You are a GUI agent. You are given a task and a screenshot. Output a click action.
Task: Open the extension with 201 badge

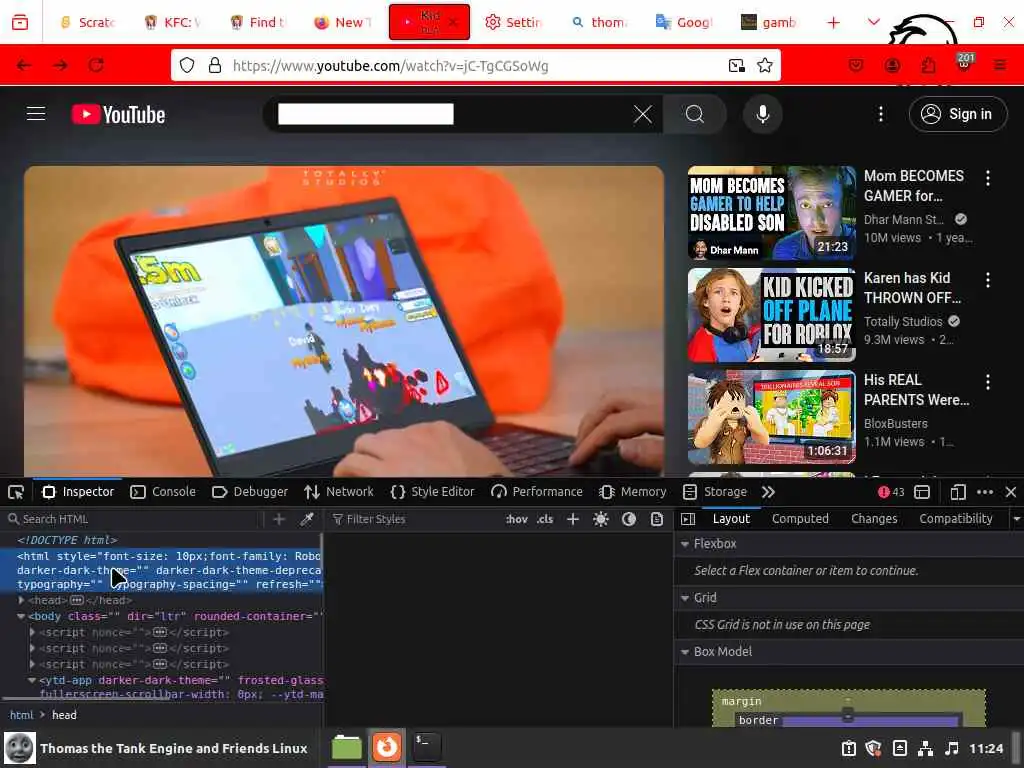pos(964,63)
